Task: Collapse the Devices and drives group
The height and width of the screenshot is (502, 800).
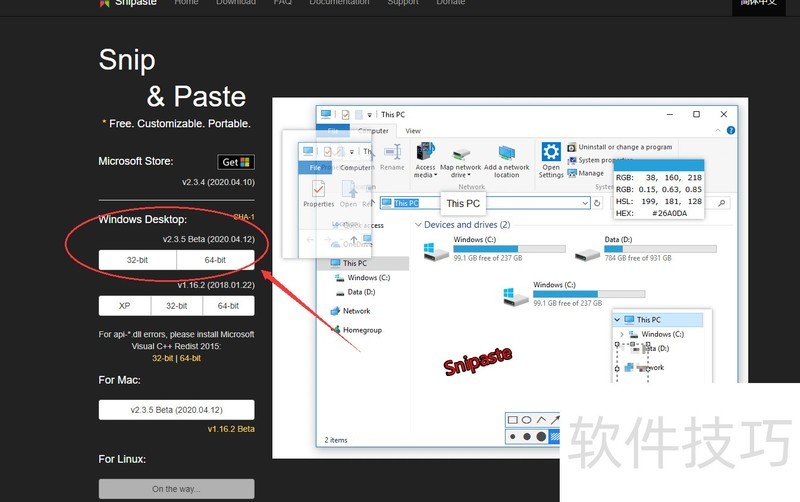Action: [418, 224]
